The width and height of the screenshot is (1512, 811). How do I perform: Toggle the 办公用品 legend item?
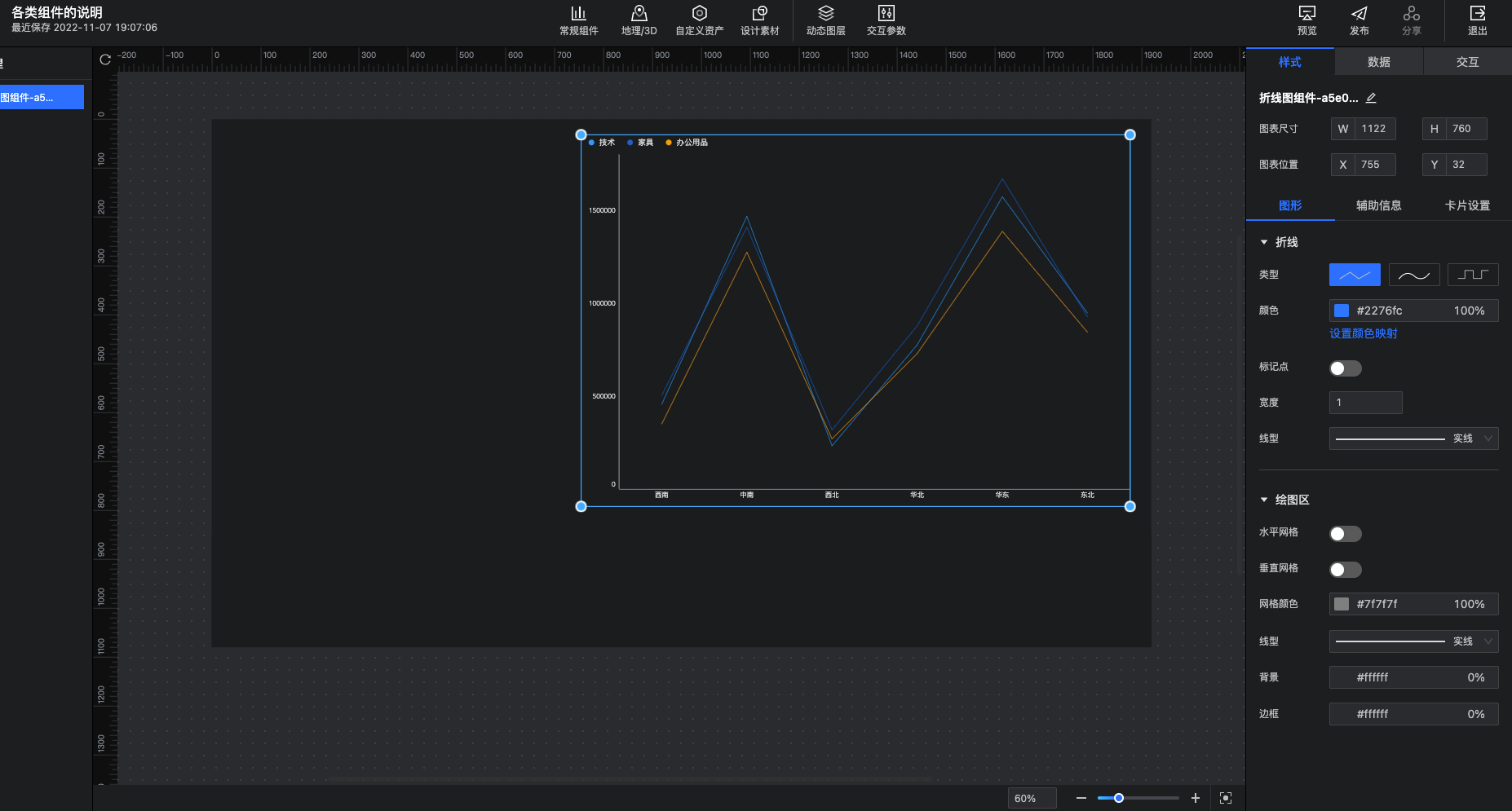point(687,143)
